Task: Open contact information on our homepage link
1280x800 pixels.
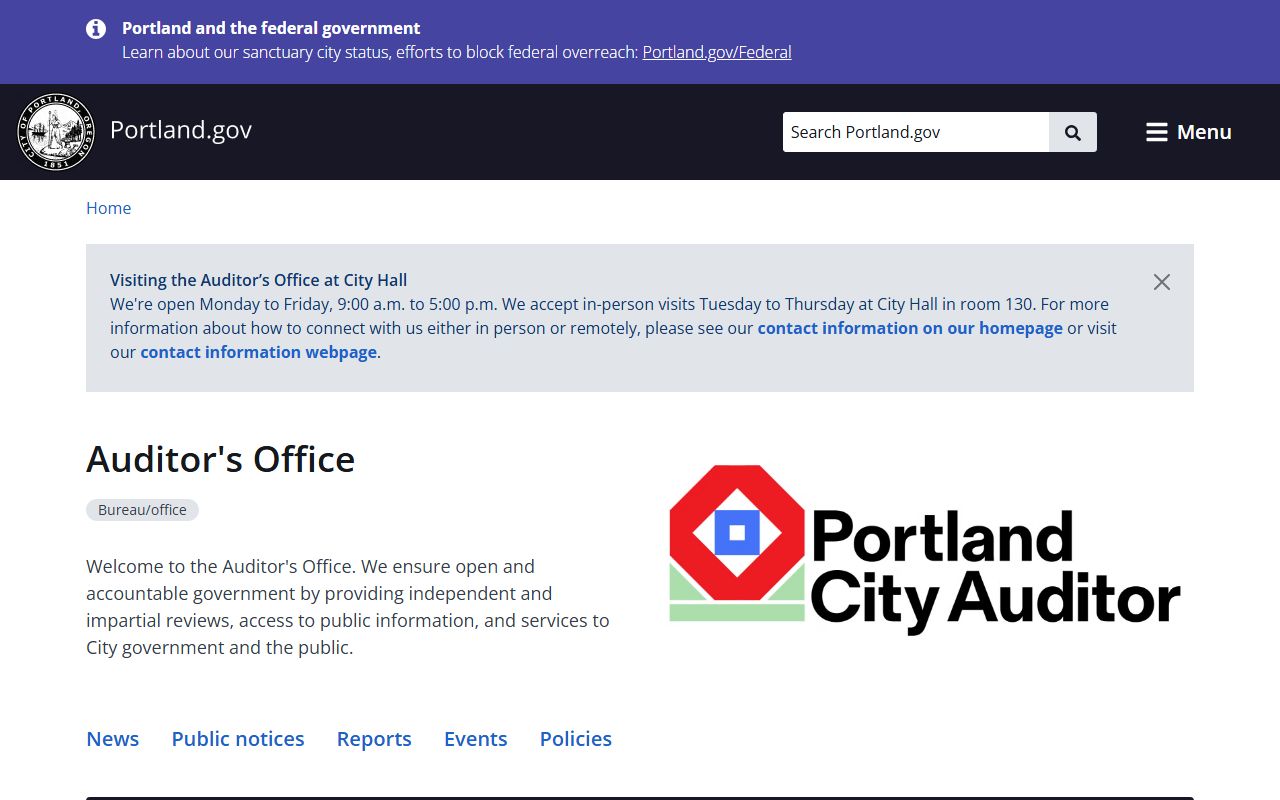Action: click(x=910, y=328)
